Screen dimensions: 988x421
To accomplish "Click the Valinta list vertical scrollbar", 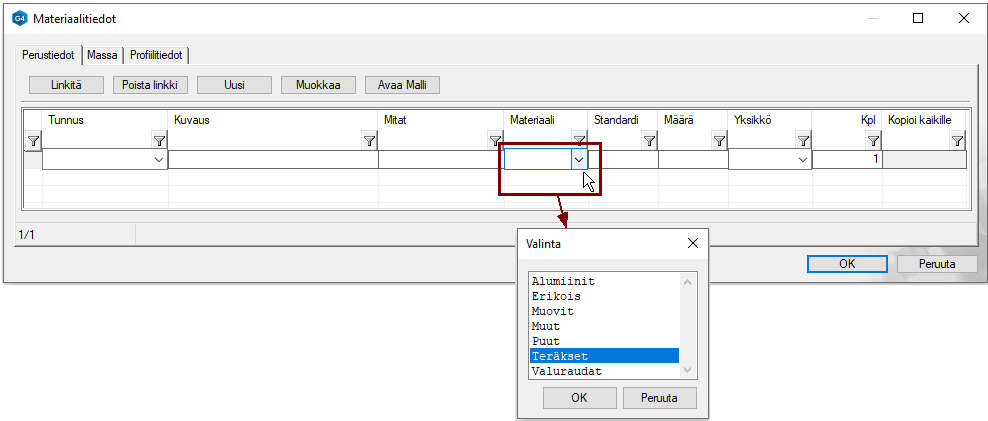I will coord(687,325).
